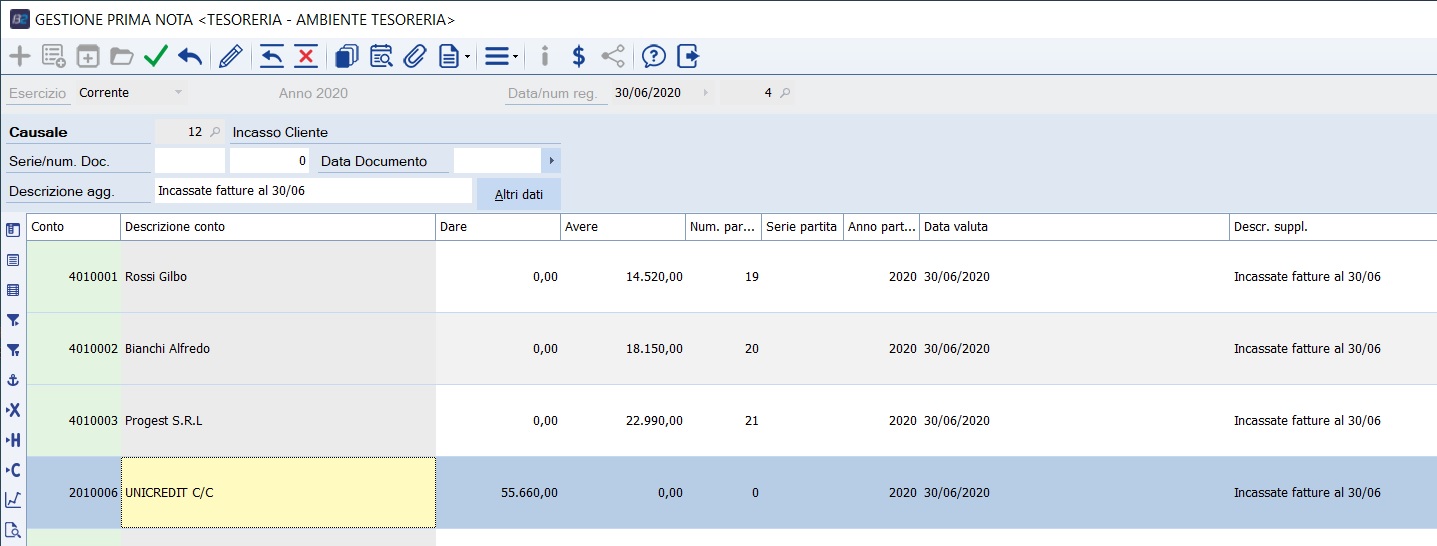Expand the Data Documento date arrow

pyautogui.click(x=551, y=161)
